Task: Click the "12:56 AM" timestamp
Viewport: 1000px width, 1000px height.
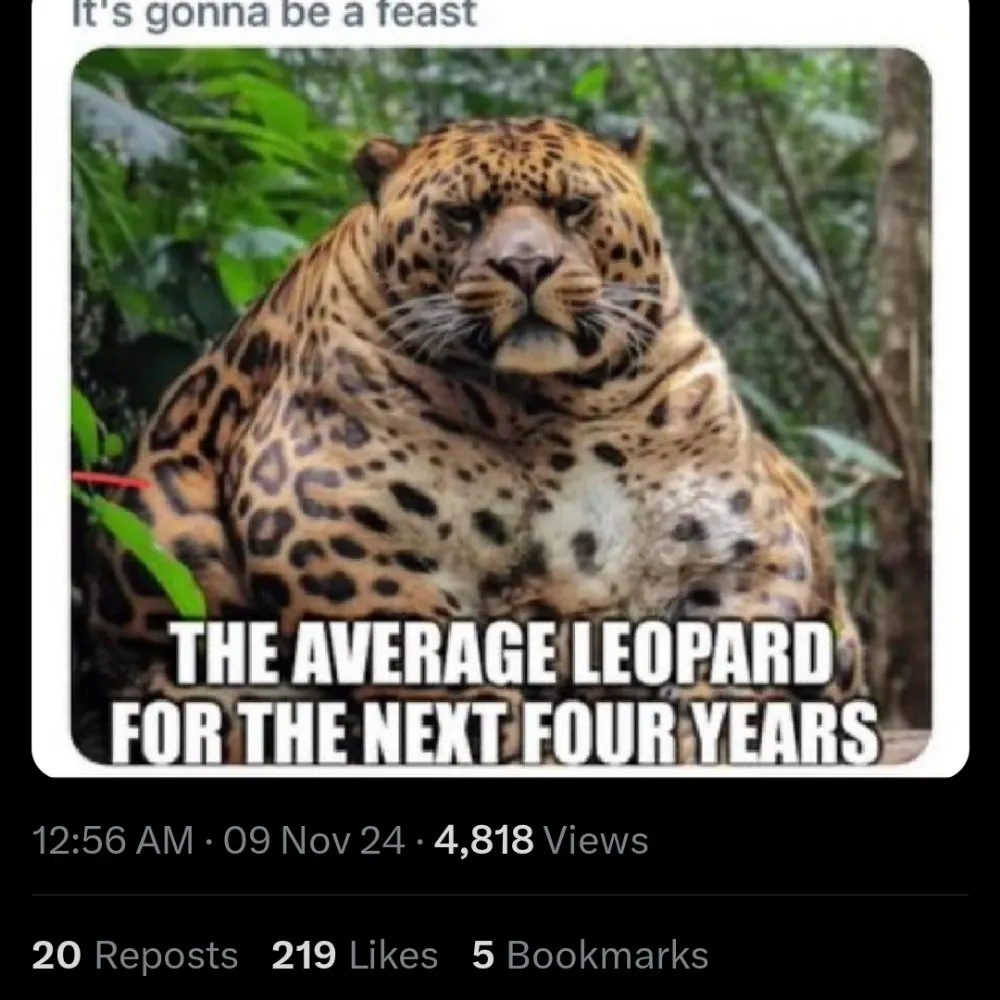Action: [113, 840]
